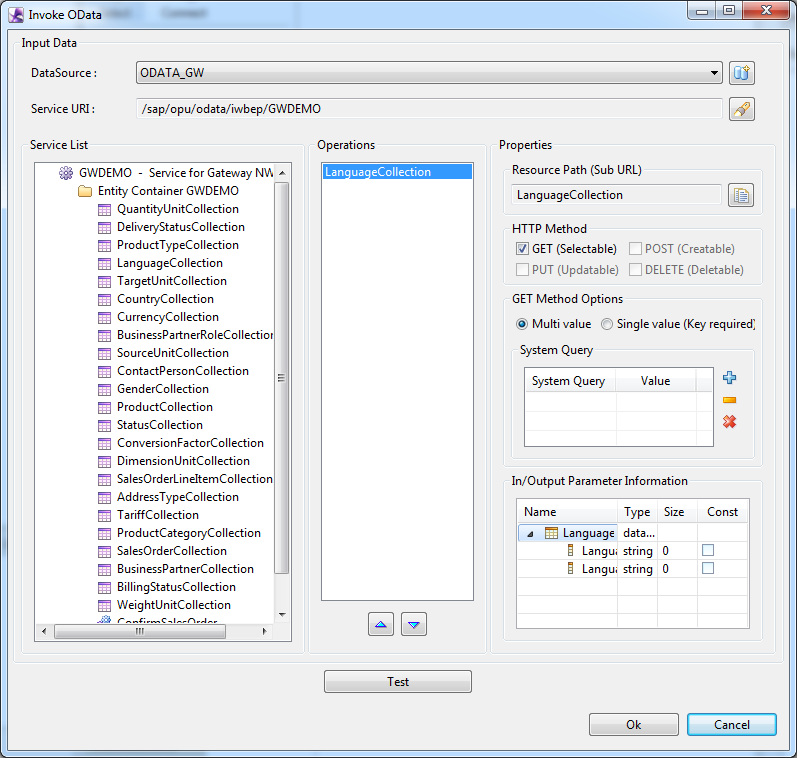This screenshot has width=797, height=758.
Task: Remove System Query with minus icon
Action: (729, 400)
